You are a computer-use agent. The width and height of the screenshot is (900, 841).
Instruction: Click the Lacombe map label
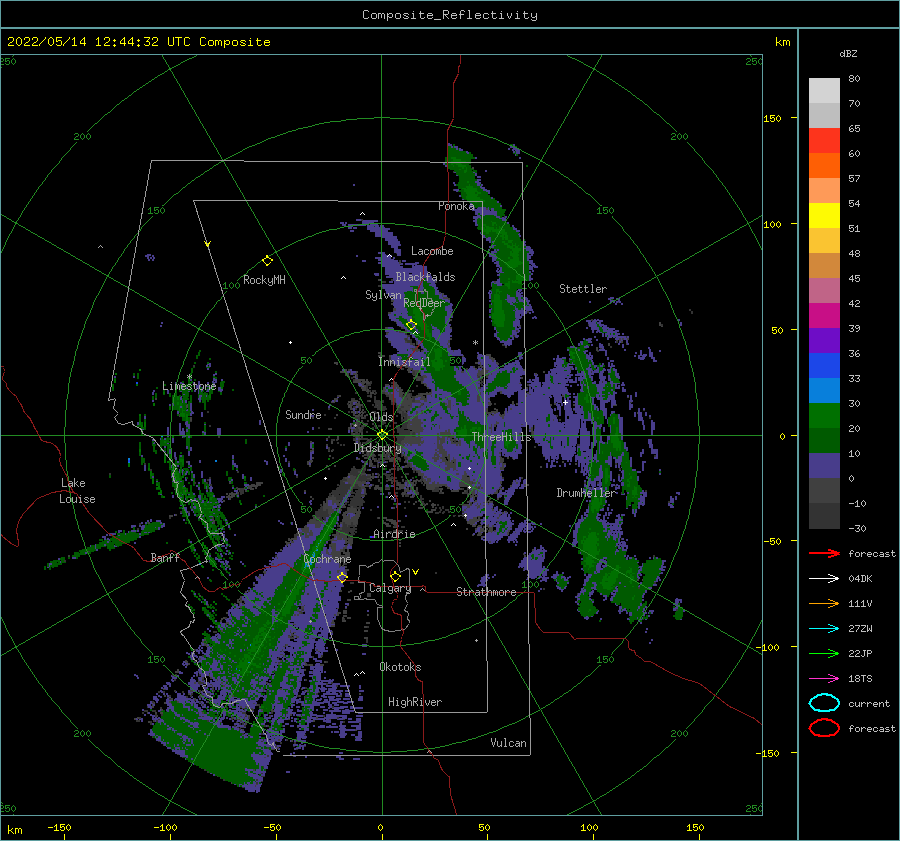[x=432, y=251]
